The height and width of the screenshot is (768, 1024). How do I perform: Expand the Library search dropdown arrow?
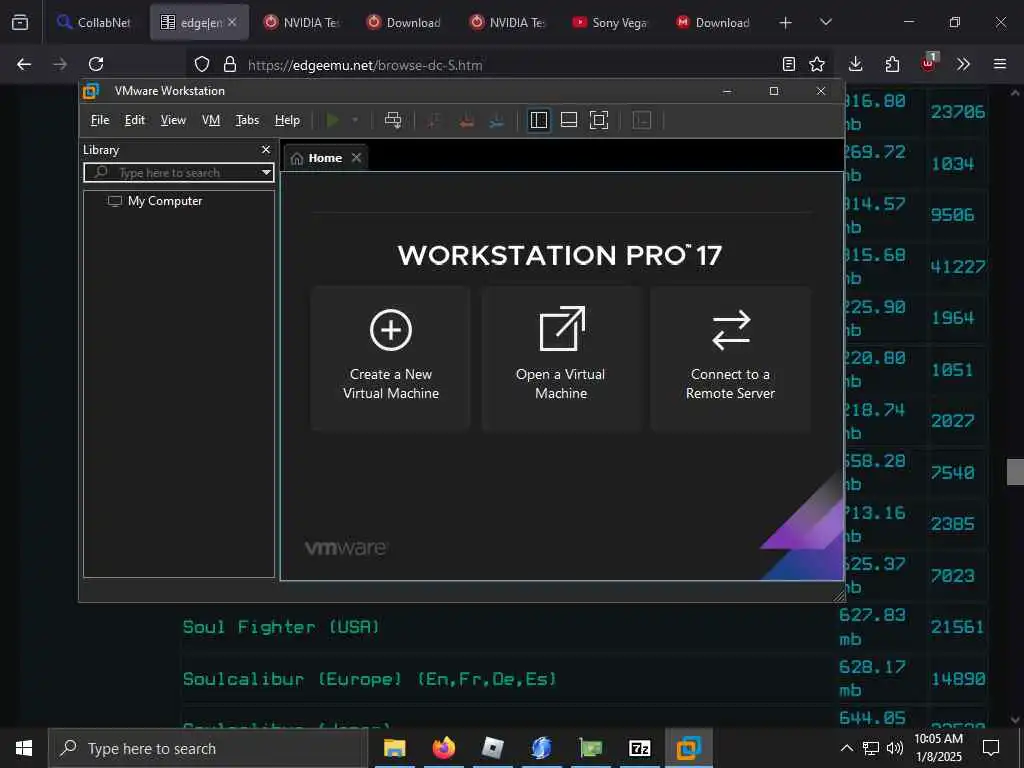pyautogui.click(x=266, y=173)
